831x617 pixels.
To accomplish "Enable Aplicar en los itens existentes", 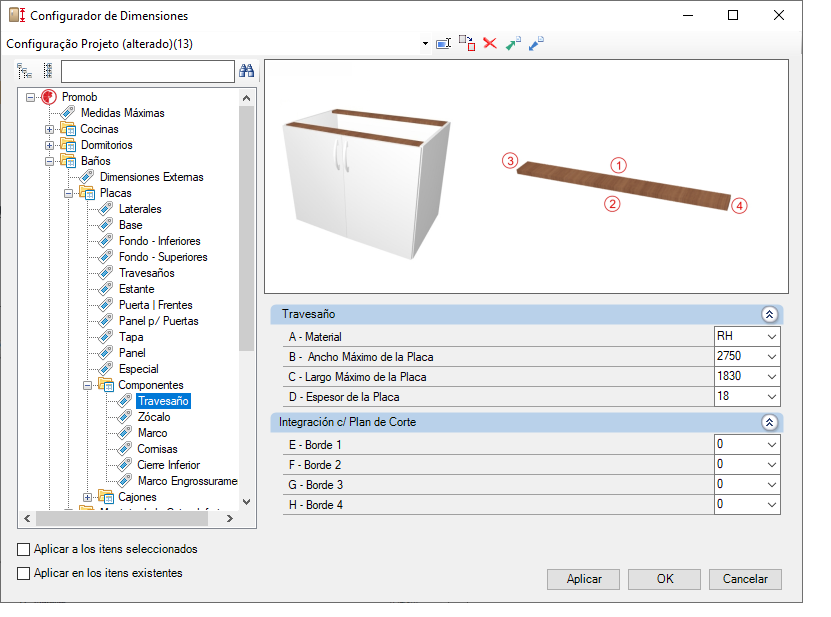I will [23, 574].
